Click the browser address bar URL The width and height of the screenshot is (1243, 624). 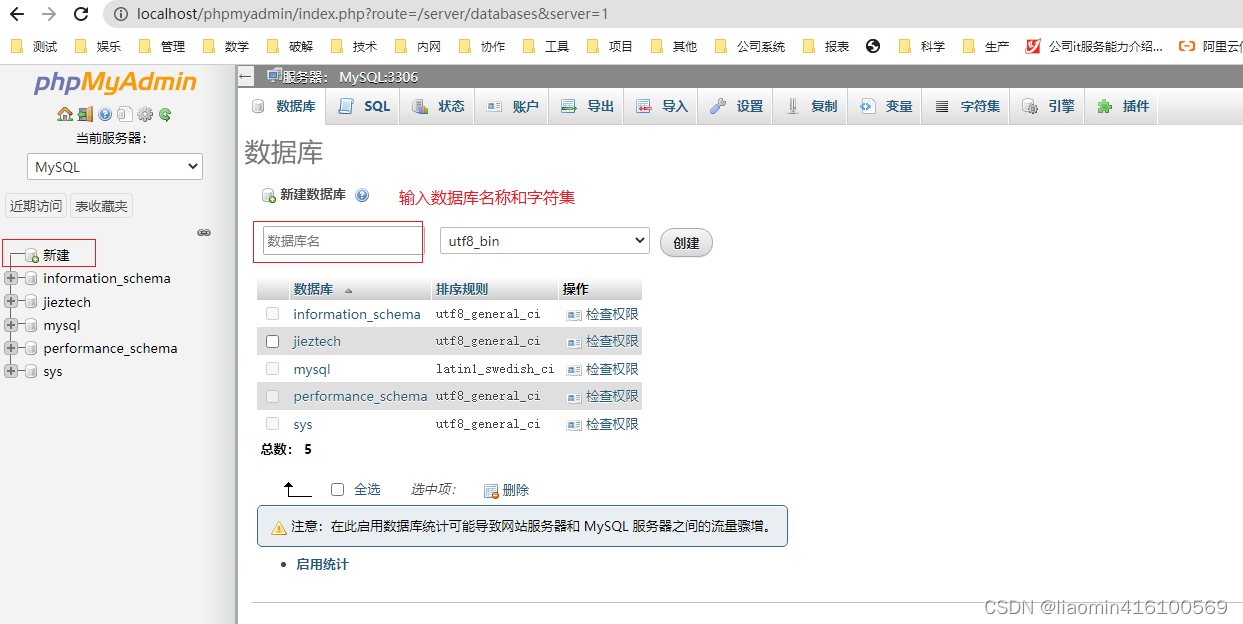(373, 14)
